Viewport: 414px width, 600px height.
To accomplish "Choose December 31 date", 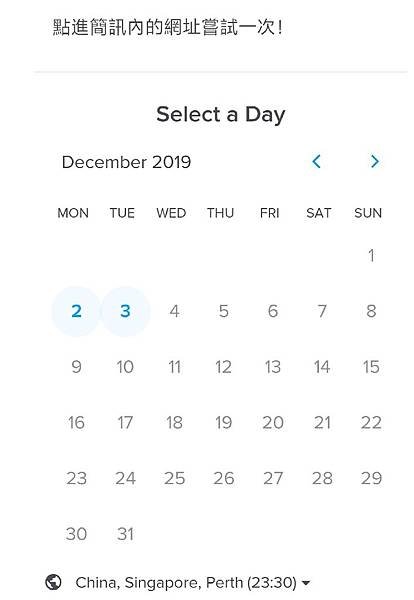I will [126, 534].
